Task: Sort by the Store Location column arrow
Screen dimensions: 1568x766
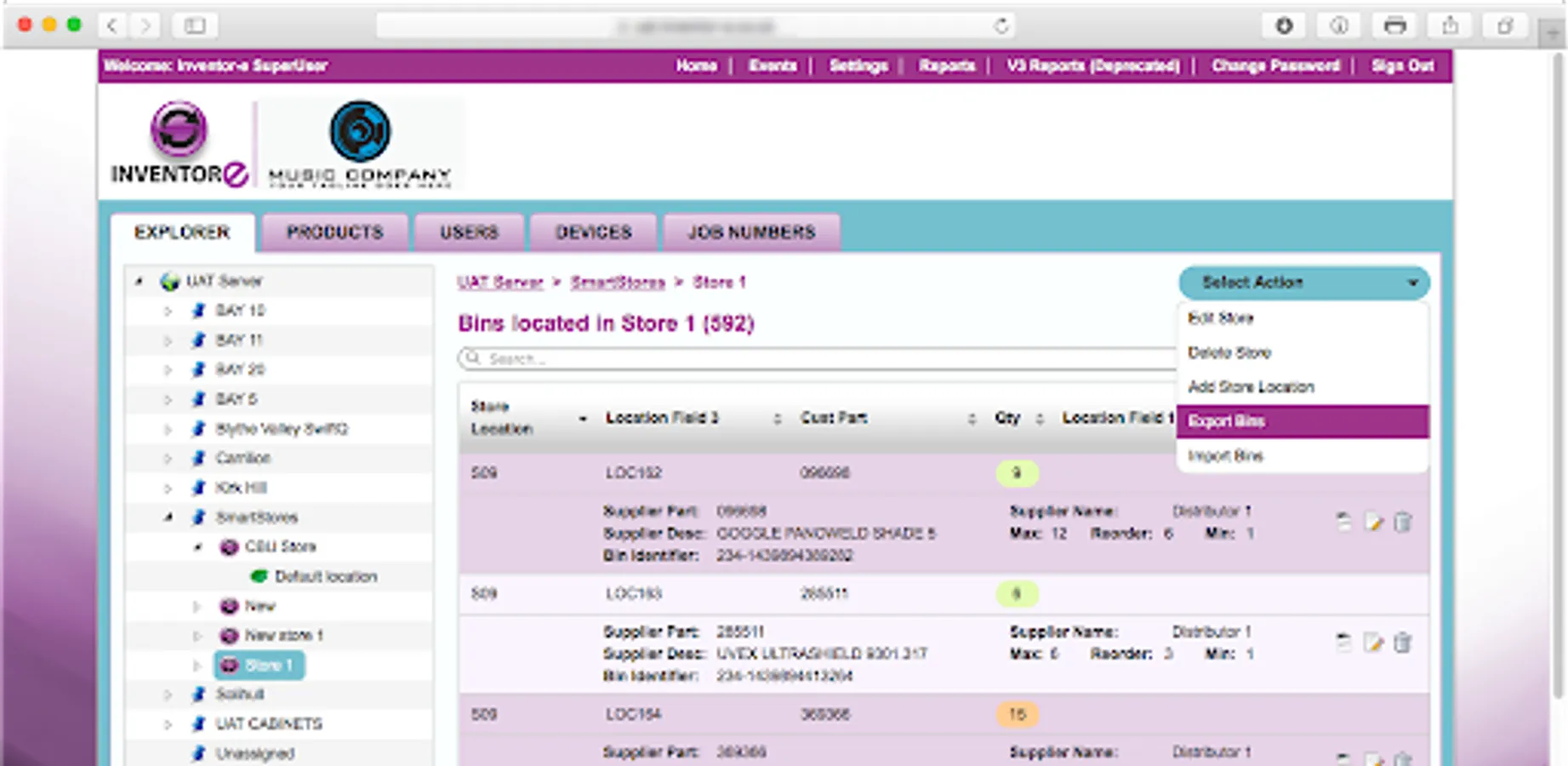Action: click(x=583, y=419)
